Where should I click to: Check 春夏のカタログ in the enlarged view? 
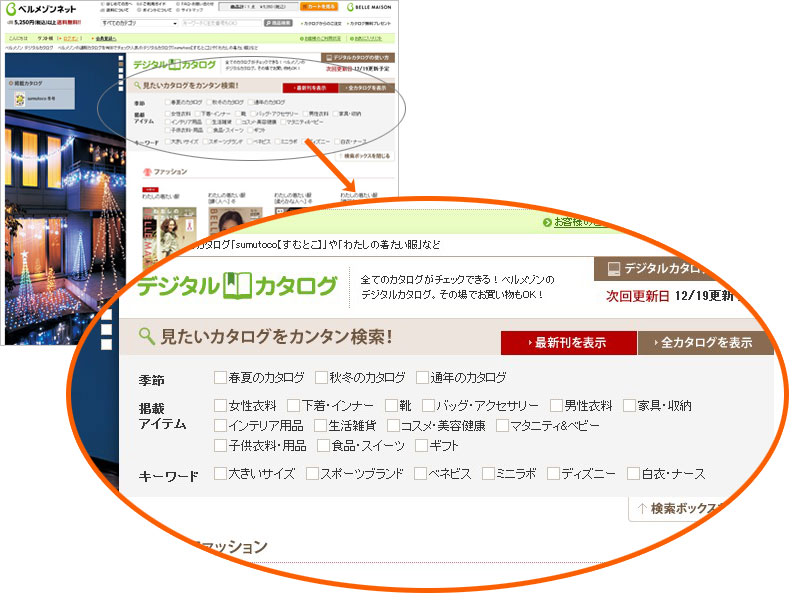point(220,378)
